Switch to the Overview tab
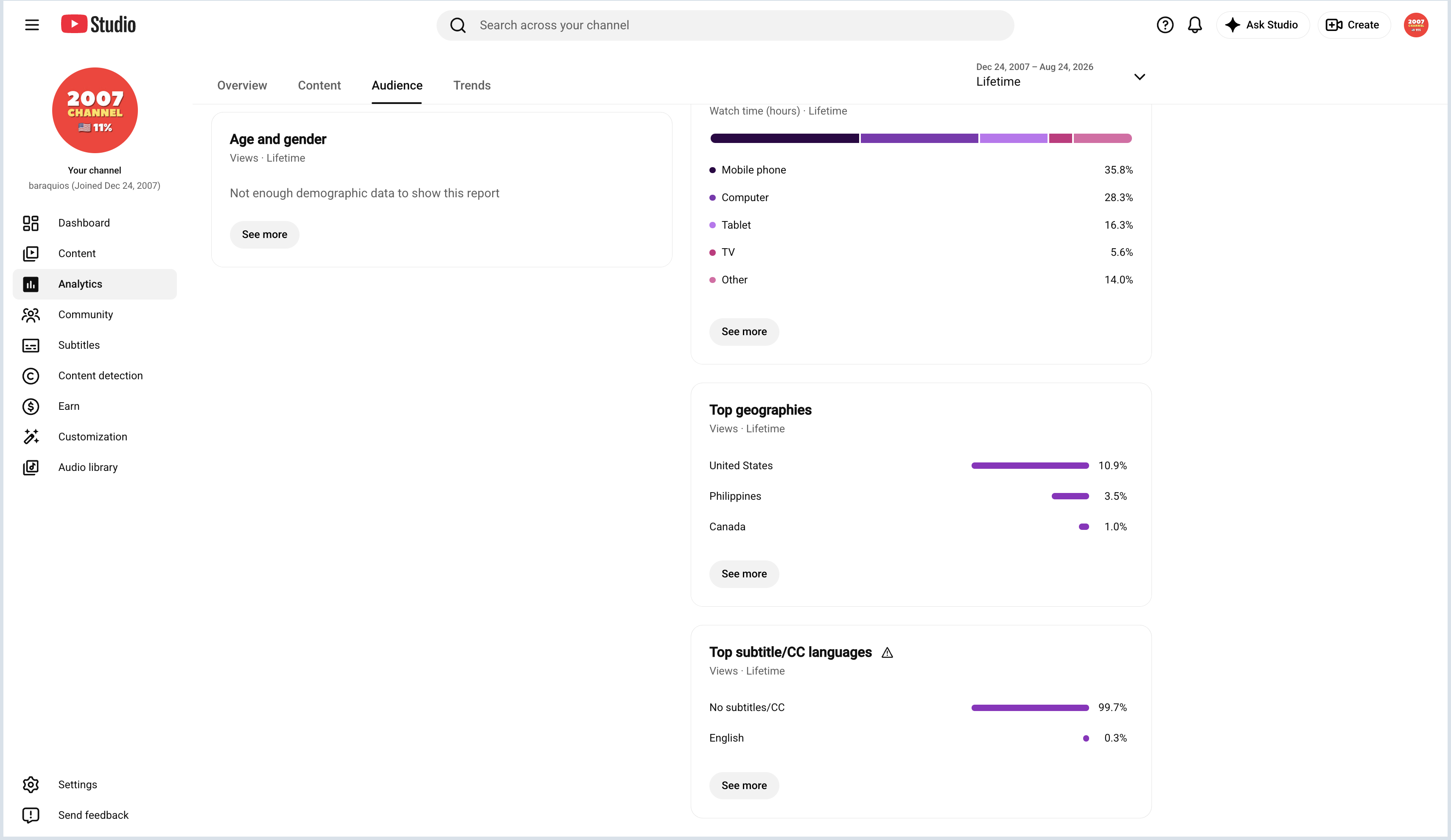The height and width of the screenshot is (840, 1451). click(x=242, y=85)
